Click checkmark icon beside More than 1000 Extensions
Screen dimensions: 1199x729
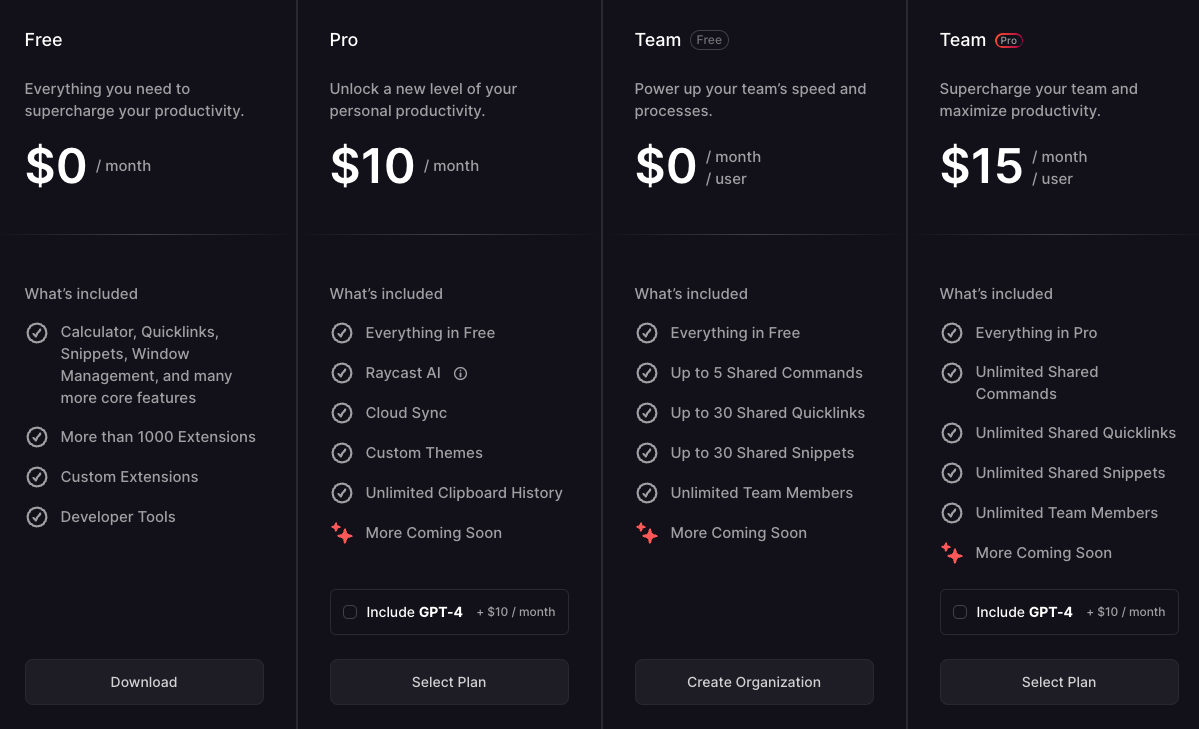coord(37,437)
